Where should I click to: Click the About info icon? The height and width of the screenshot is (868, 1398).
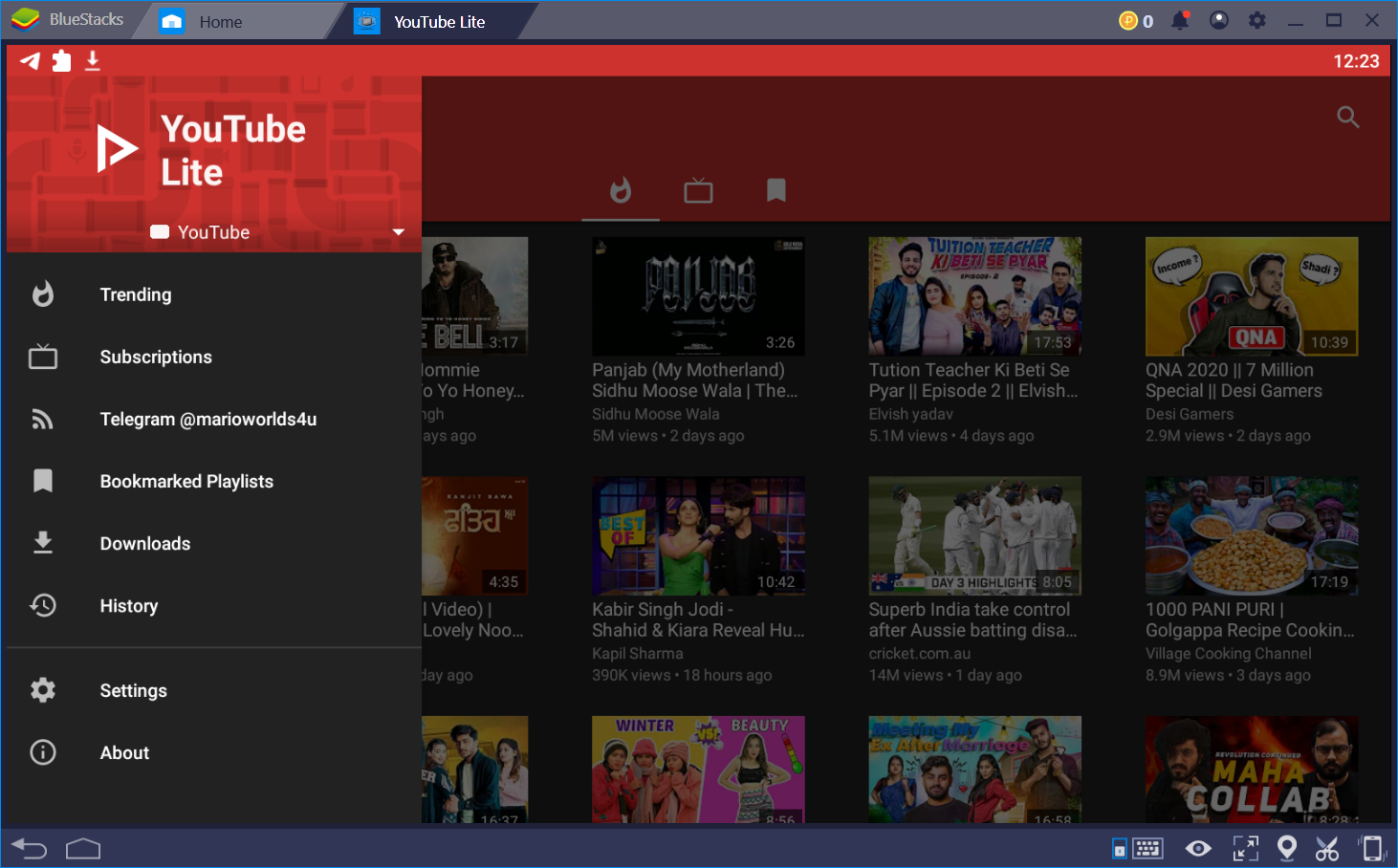[43, 752]
